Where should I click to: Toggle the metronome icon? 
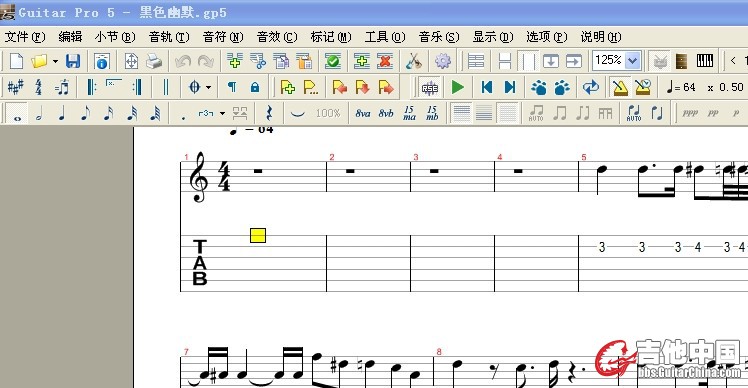620,87
